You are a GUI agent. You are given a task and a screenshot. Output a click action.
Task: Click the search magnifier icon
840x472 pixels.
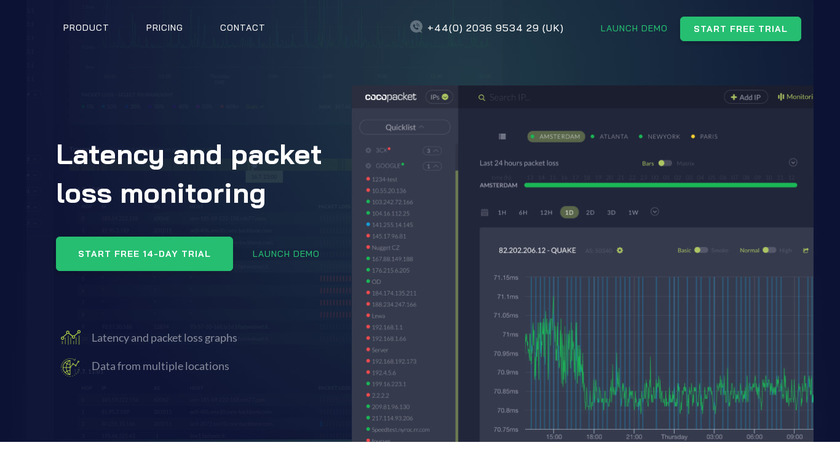(482, 98)
